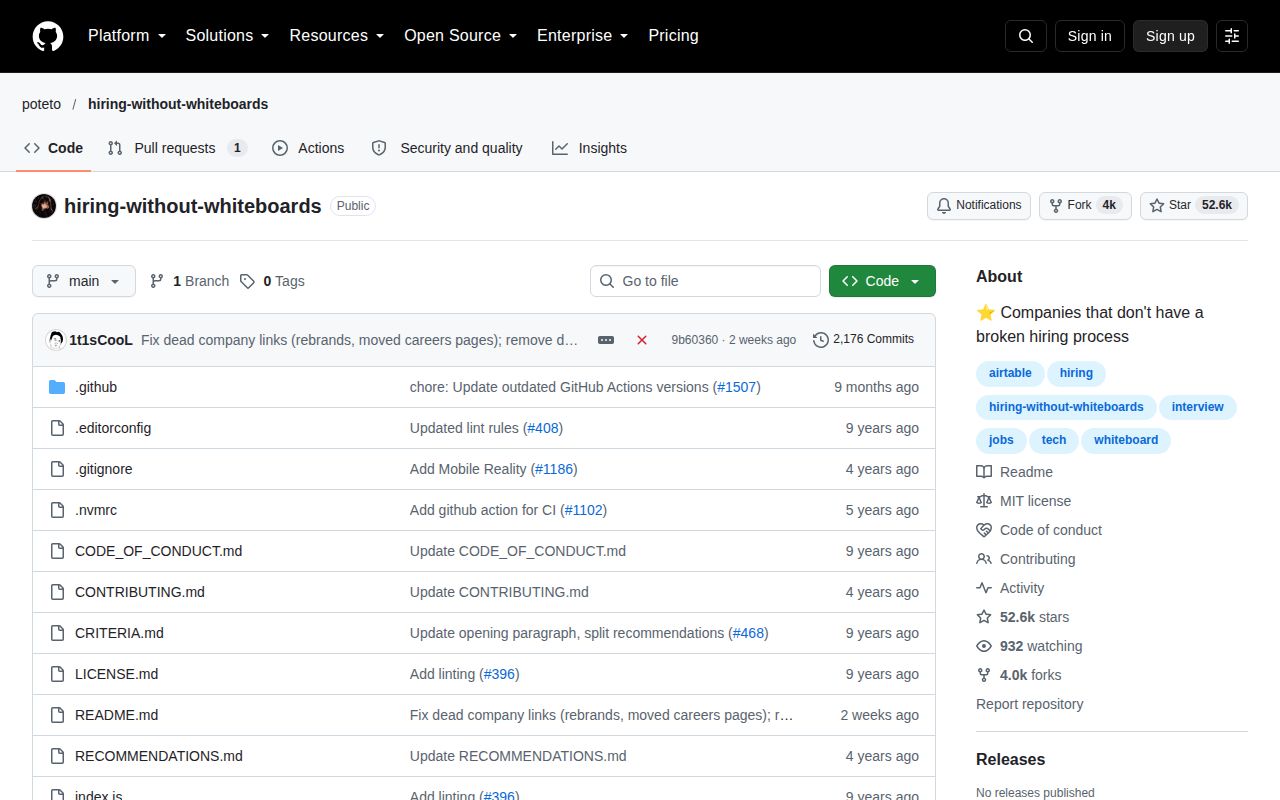Viewport: 1280px width, 800px height.
Task: Open 2,176 Commits history
Action: pos(863,339)
